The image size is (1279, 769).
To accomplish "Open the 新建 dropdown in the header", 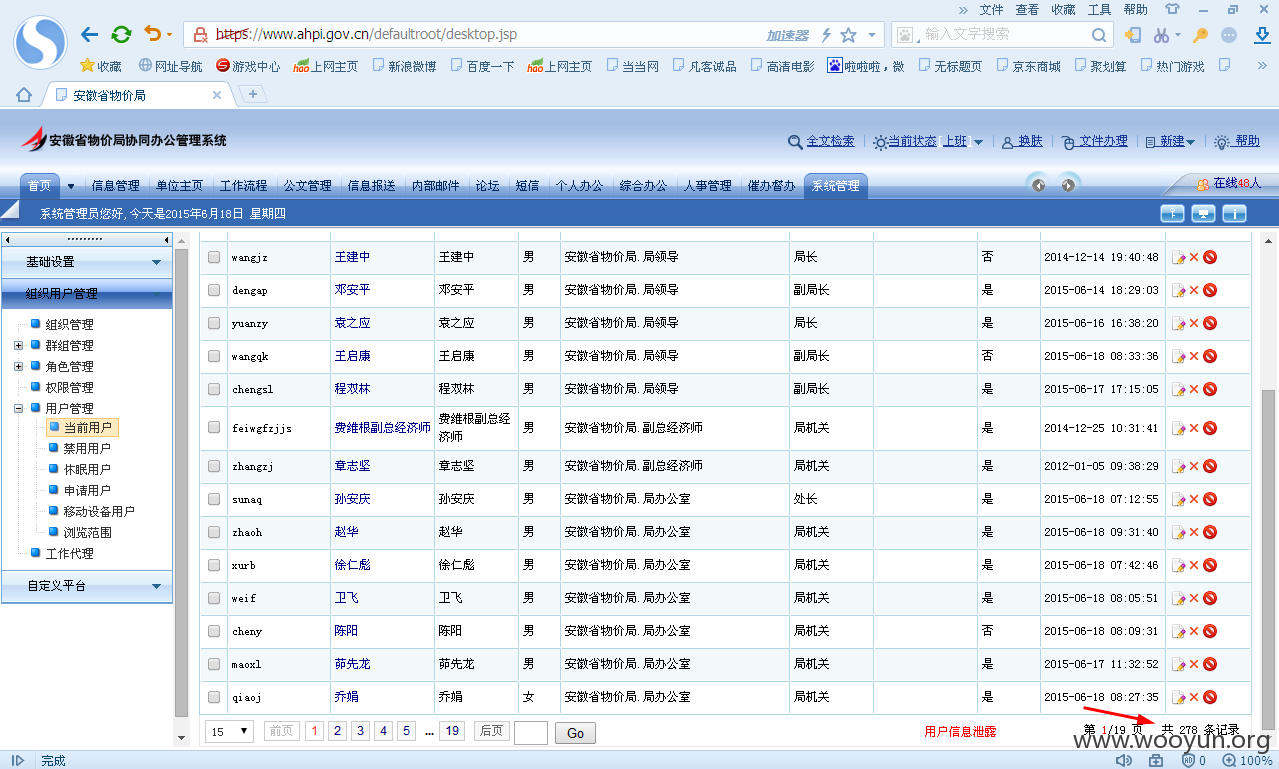I will tap(1170, 142).
